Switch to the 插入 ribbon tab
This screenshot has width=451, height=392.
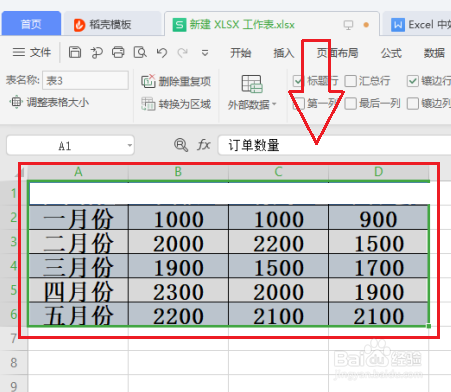[x=284, y=53]
